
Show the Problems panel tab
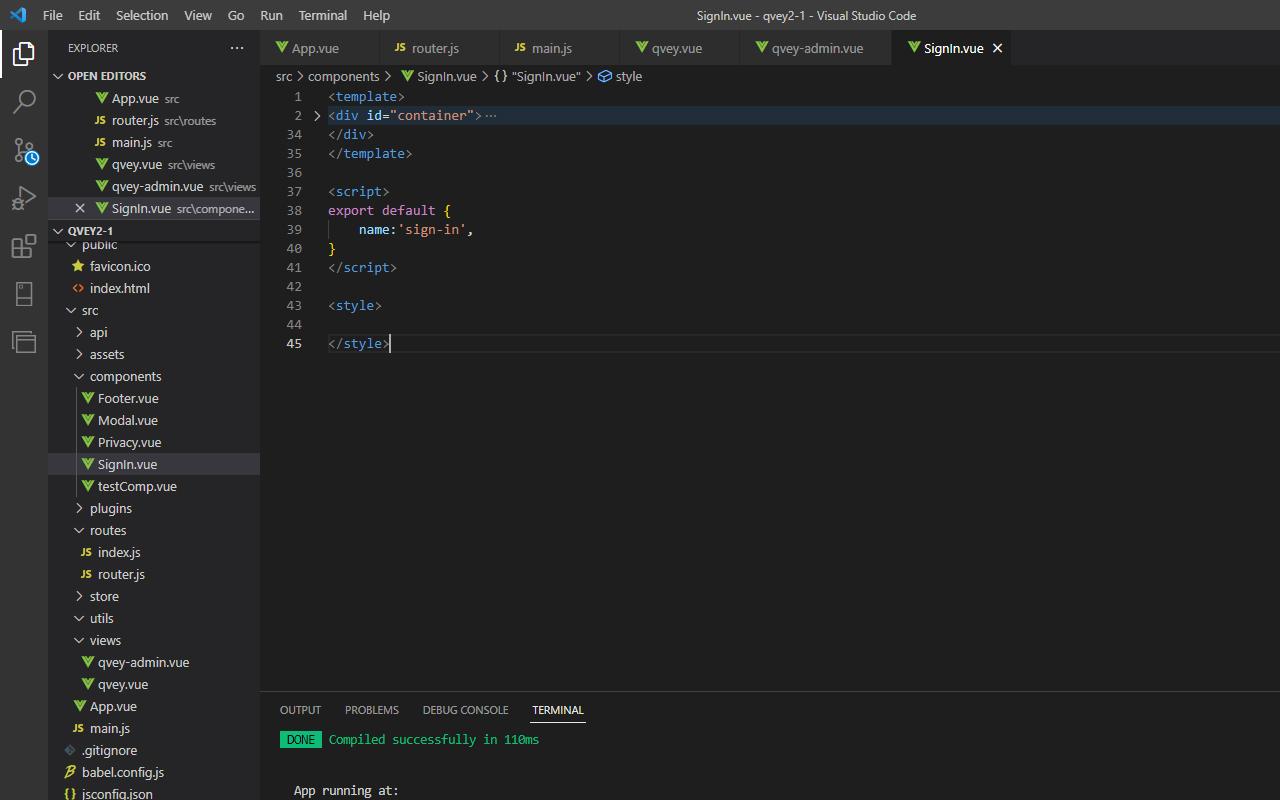pos(372,710)
